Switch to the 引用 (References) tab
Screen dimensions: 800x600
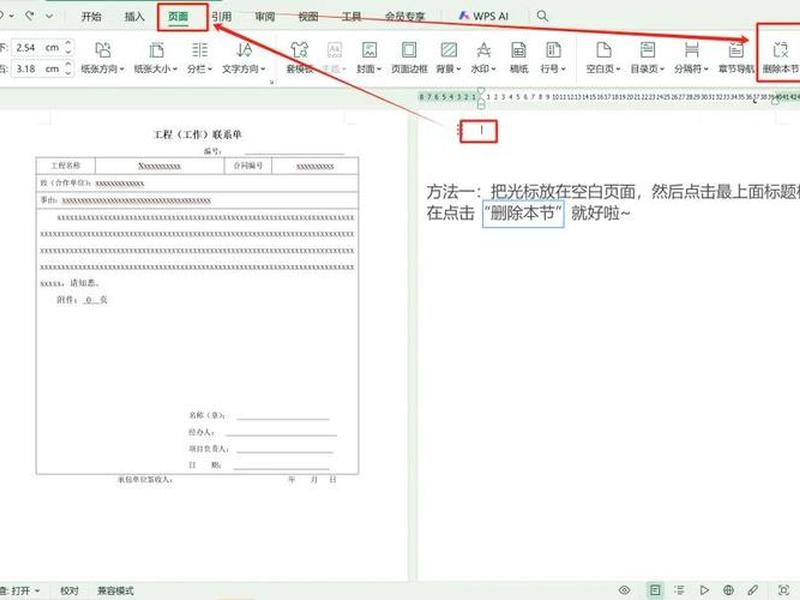tap(222, 16)
